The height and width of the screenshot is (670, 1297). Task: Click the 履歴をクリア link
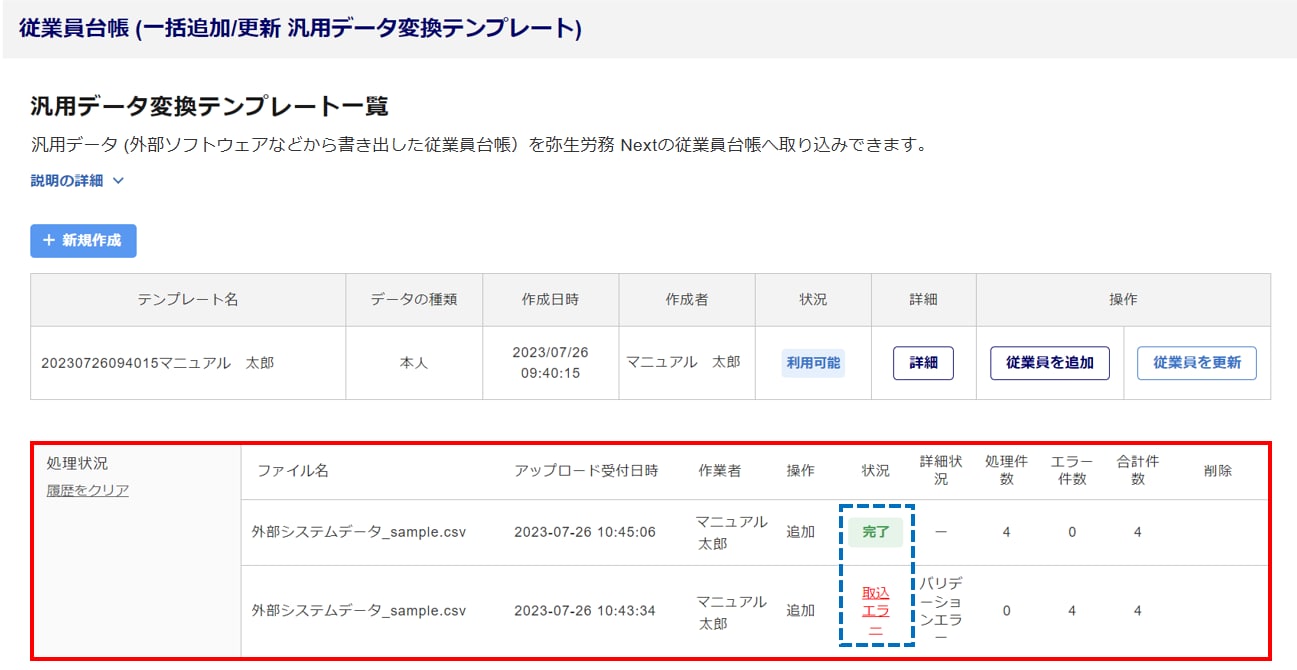pyautogui.click(x=88, y=490)
